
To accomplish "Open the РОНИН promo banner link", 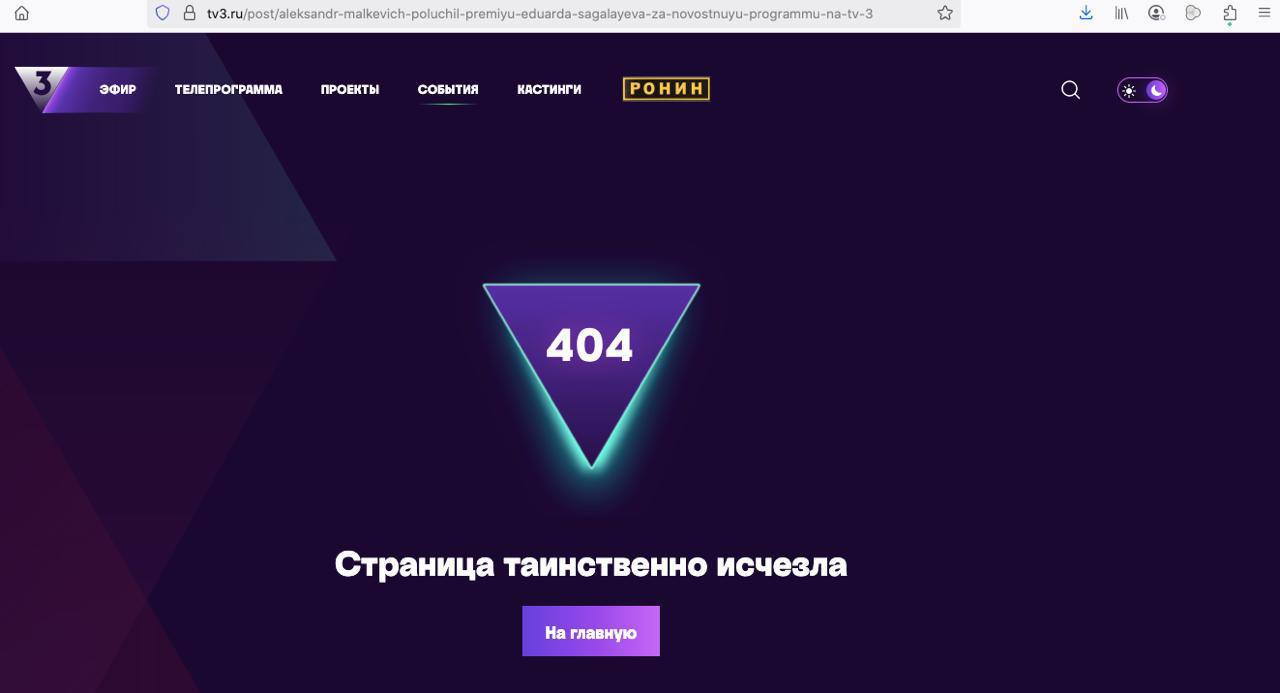I will 666,89.
